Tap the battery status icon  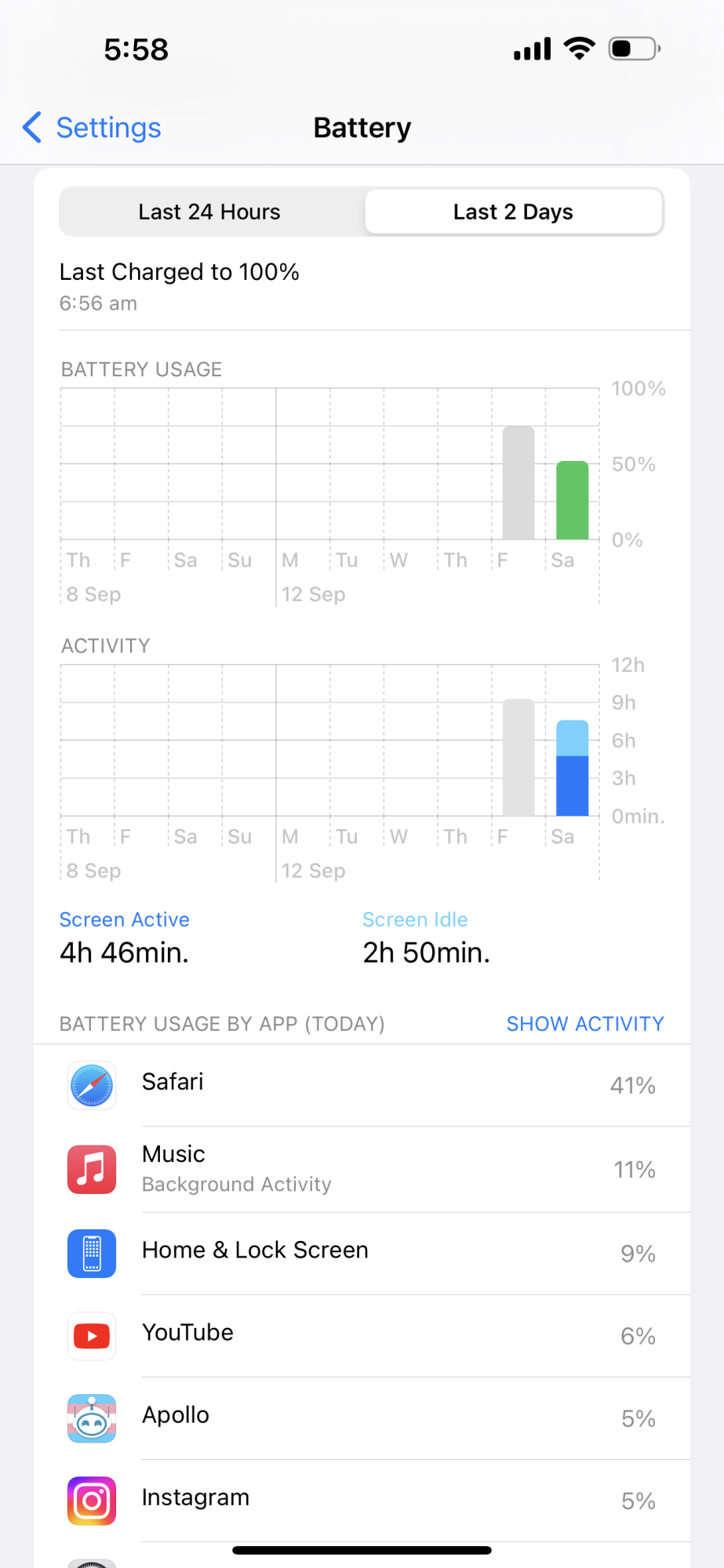point(635,49)
